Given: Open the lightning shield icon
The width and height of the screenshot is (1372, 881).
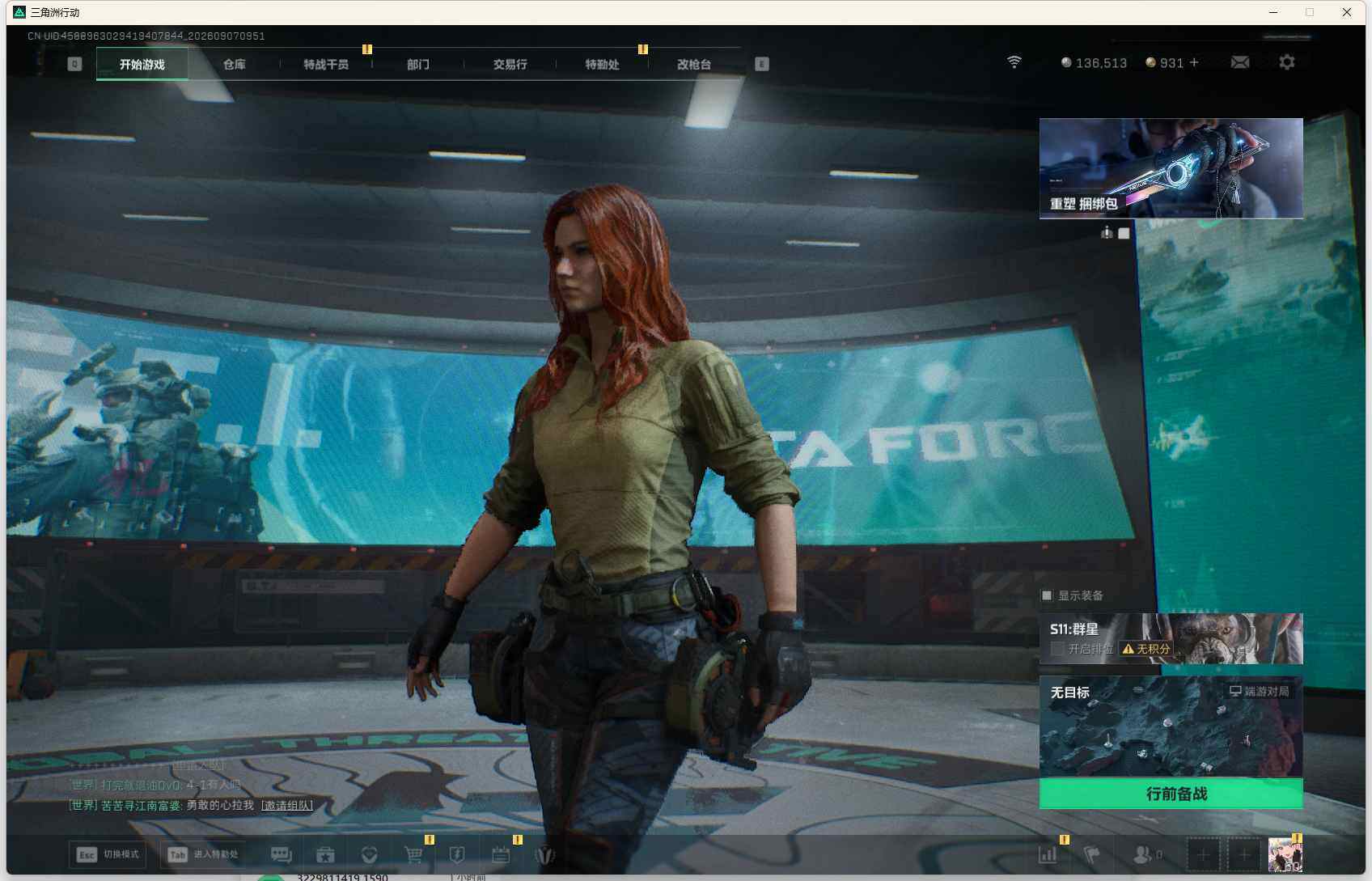Looking at the screenshot, I should coord(457,854).
